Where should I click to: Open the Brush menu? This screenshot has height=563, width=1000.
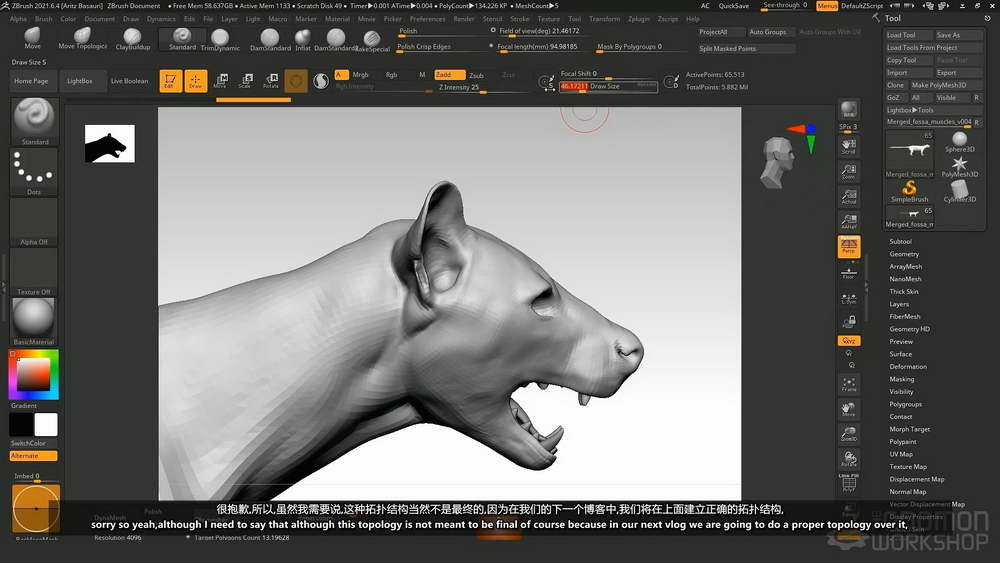point(43,18)
